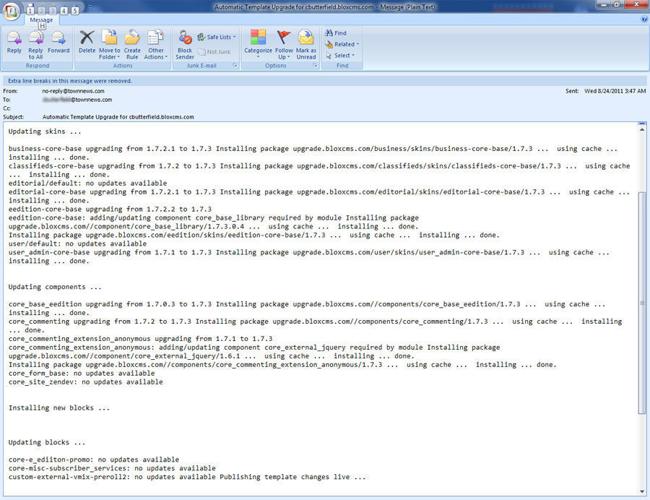Open the Junk E-mail dialog launcher
650x500 pixels.
tap(235, 66)
